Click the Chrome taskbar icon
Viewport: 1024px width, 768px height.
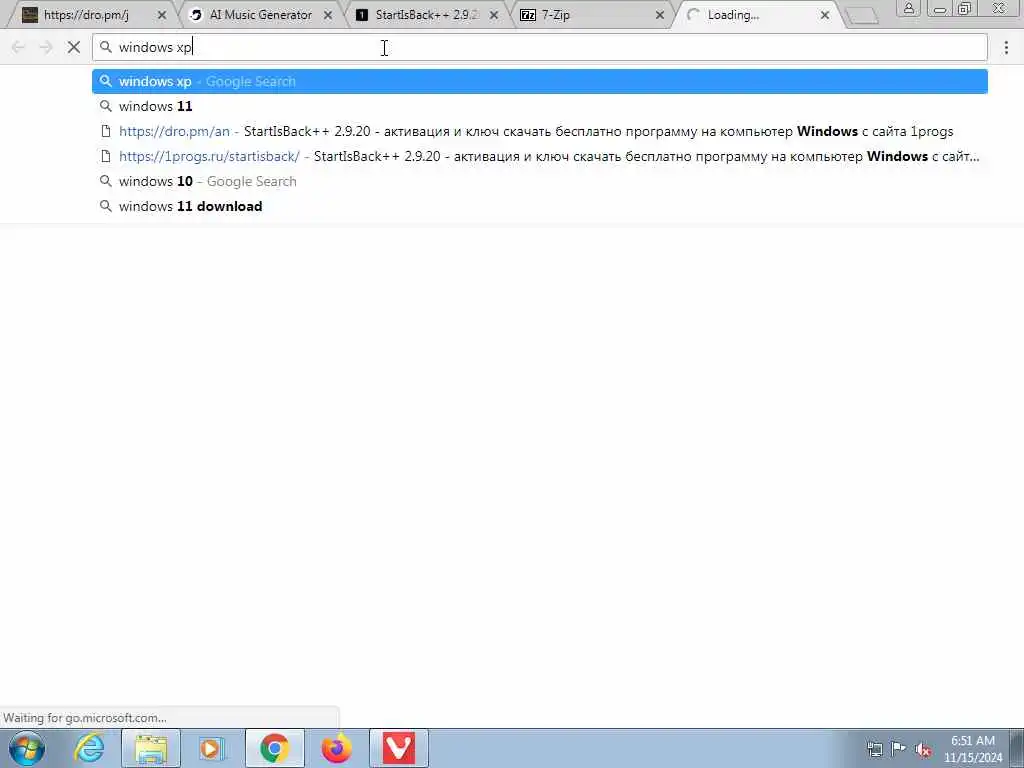point(274,748)
